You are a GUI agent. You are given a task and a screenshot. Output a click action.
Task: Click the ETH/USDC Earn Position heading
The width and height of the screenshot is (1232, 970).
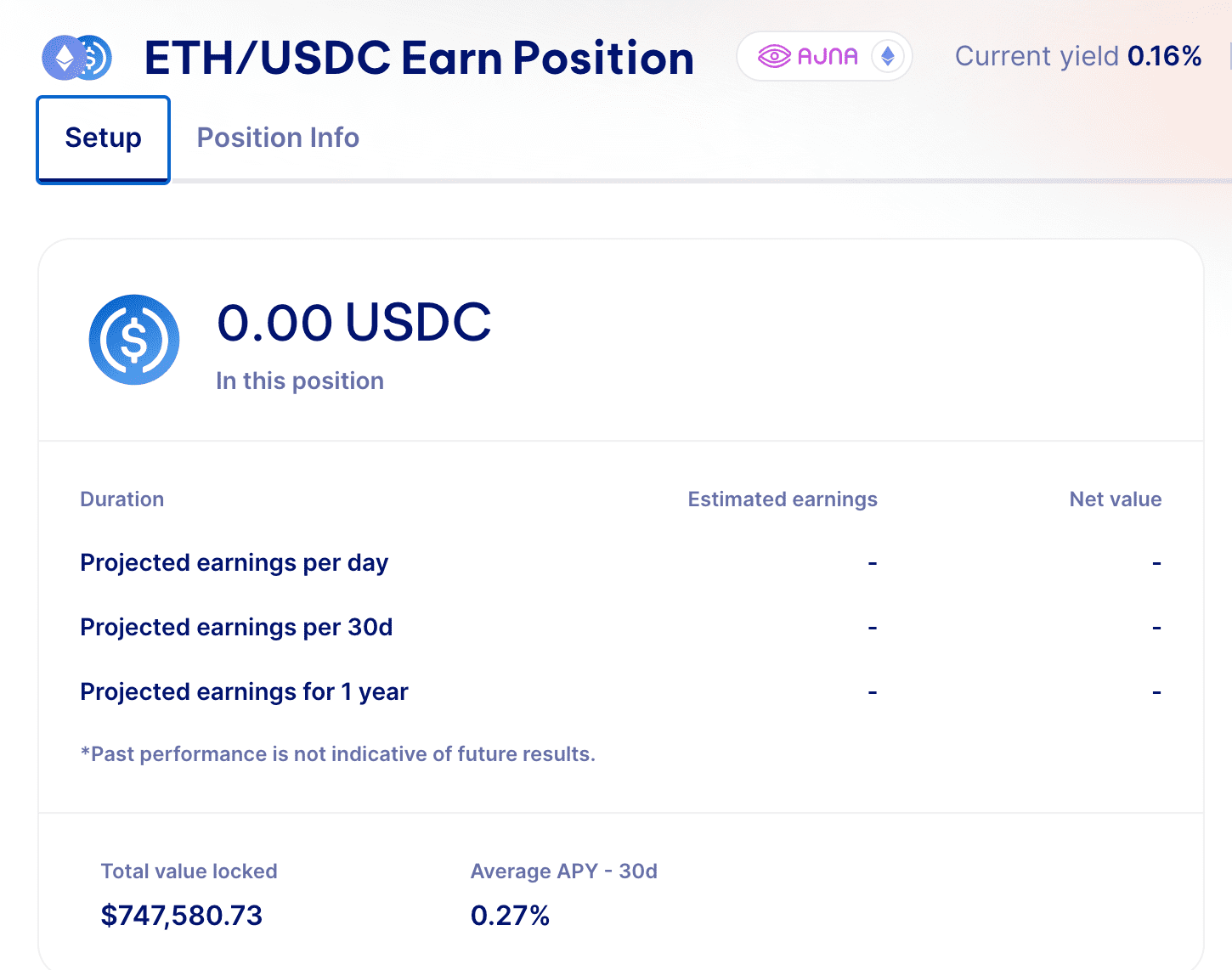(419, 58)
